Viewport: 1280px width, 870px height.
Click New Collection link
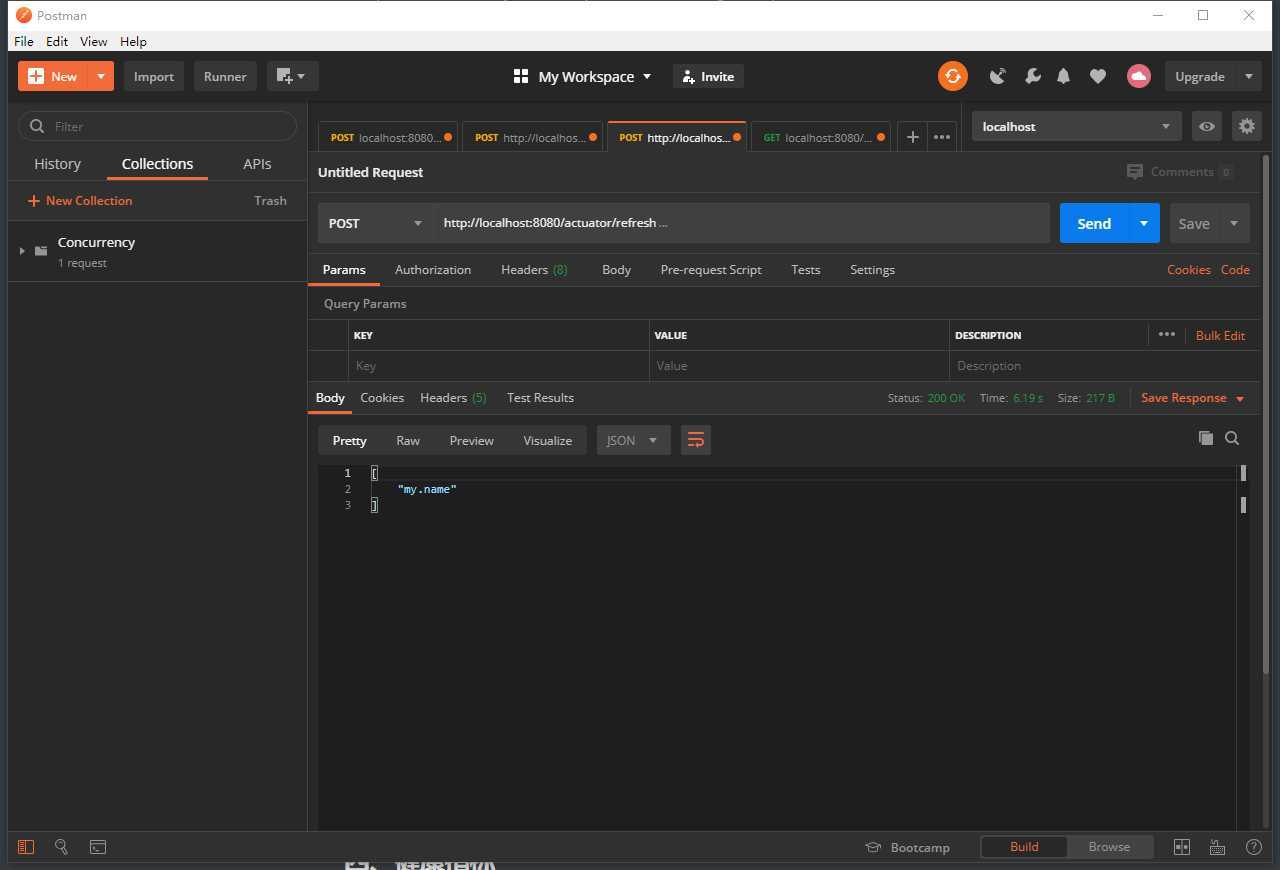click(x=80, y=200)
